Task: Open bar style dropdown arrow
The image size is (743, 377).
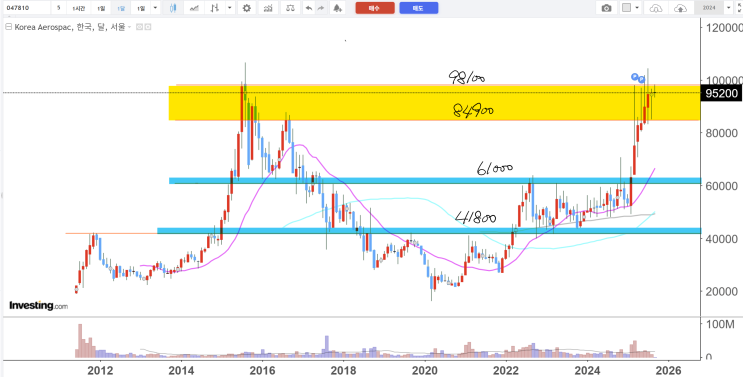Action: pos(229,8)
